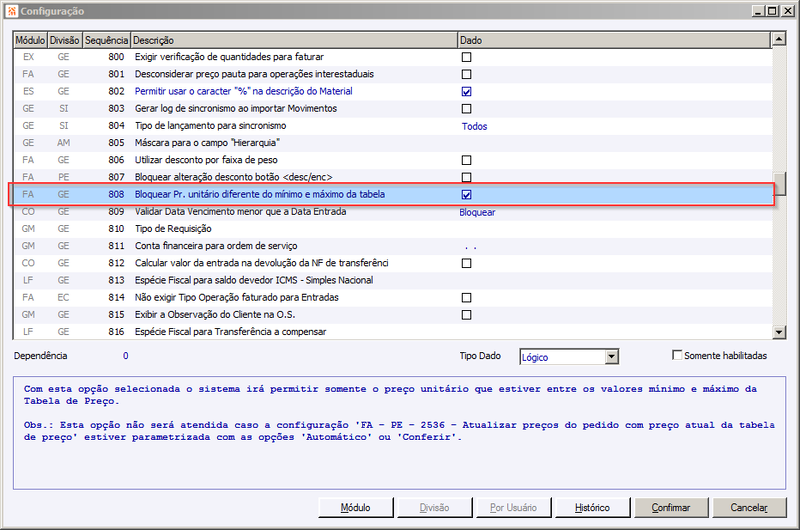Screen dimensions: 800x530
Task: Select row 'Máscara para o campo Hierarquia'
Action: [392, 143]
